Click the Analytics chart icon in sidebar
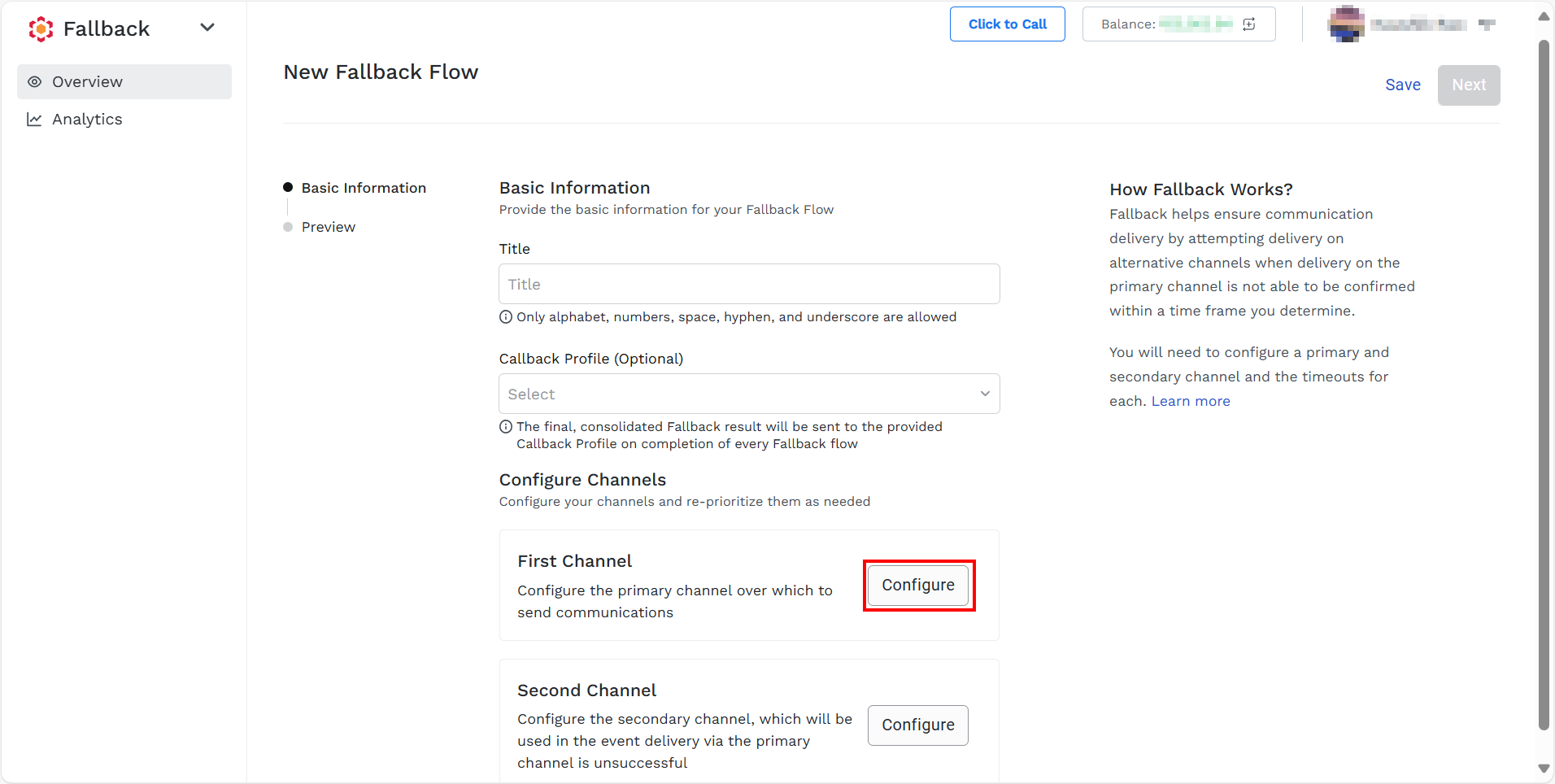This screenshot has width=1555, height=784. [x=34, y=120]
